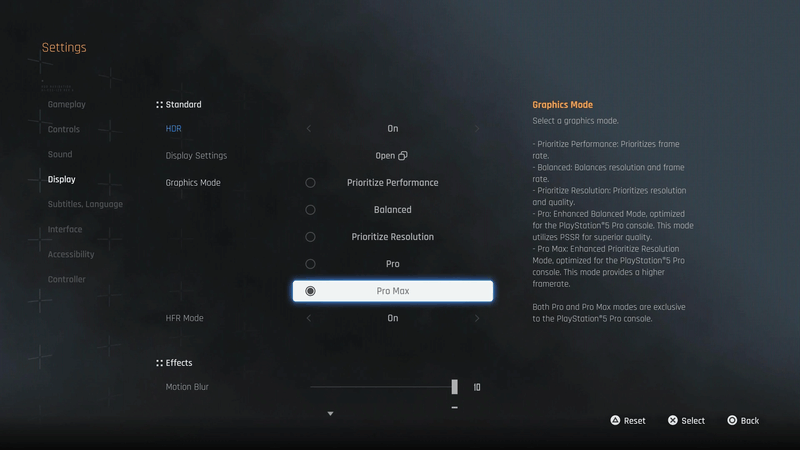The image size is (800, 450).
Task: Click the HFR Mode setting label
Action: tap(184, 318)
